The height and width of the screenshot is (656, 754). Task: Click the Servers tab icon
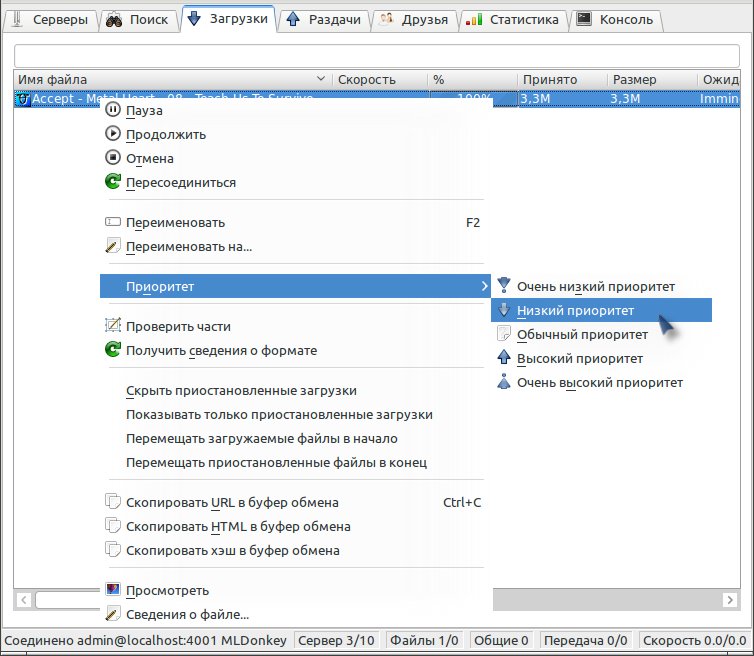(x=17, y=19)
